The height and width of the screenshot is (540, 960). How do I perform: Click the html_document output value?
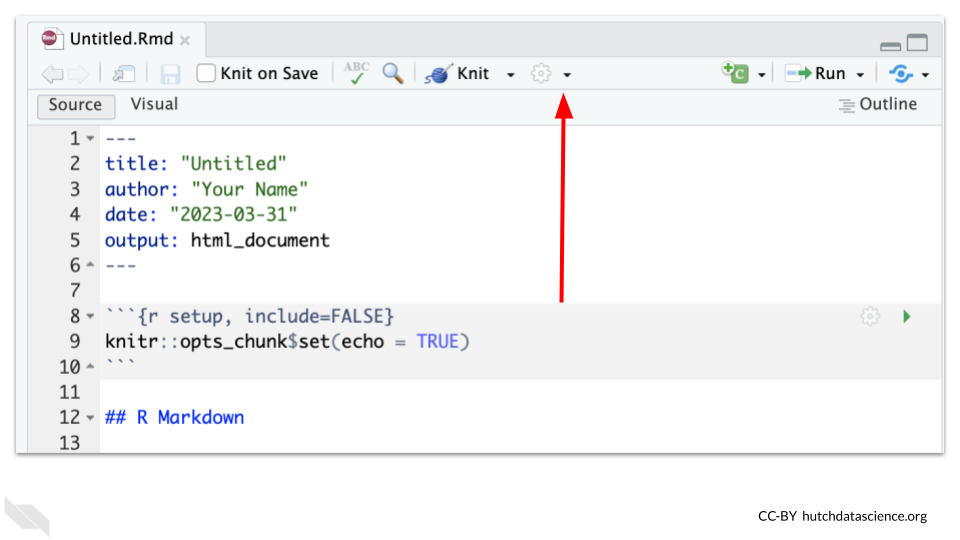pos(260,241)
